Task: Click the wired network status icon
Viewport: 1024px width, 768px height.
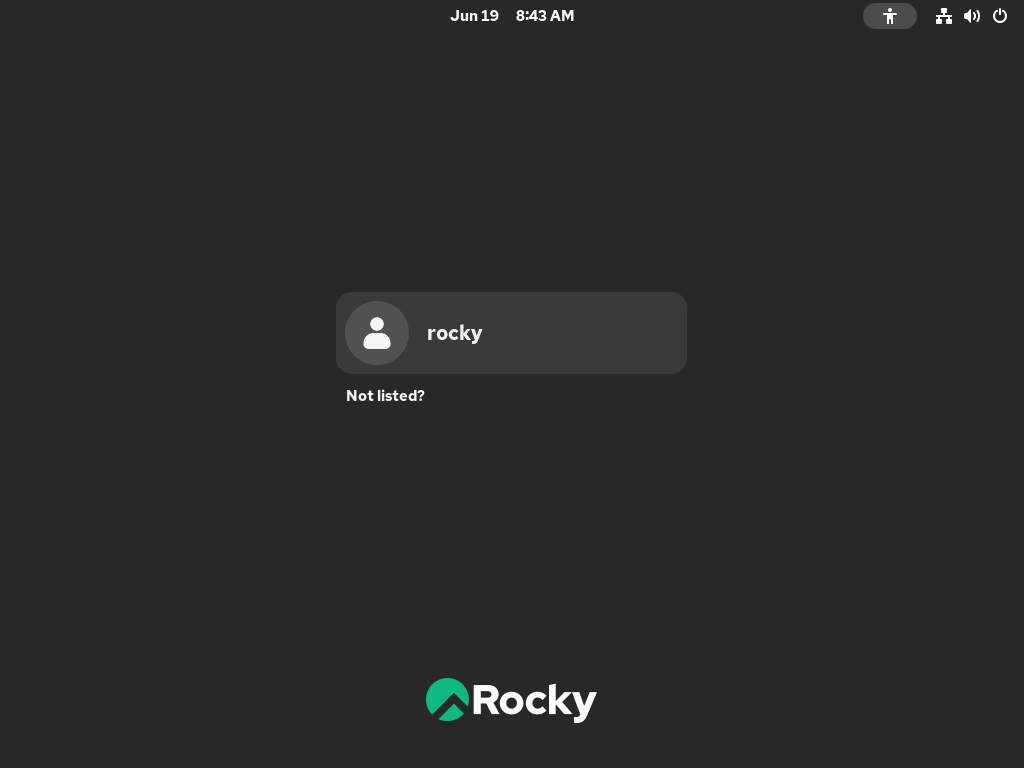Action: [x=943, y=16]
